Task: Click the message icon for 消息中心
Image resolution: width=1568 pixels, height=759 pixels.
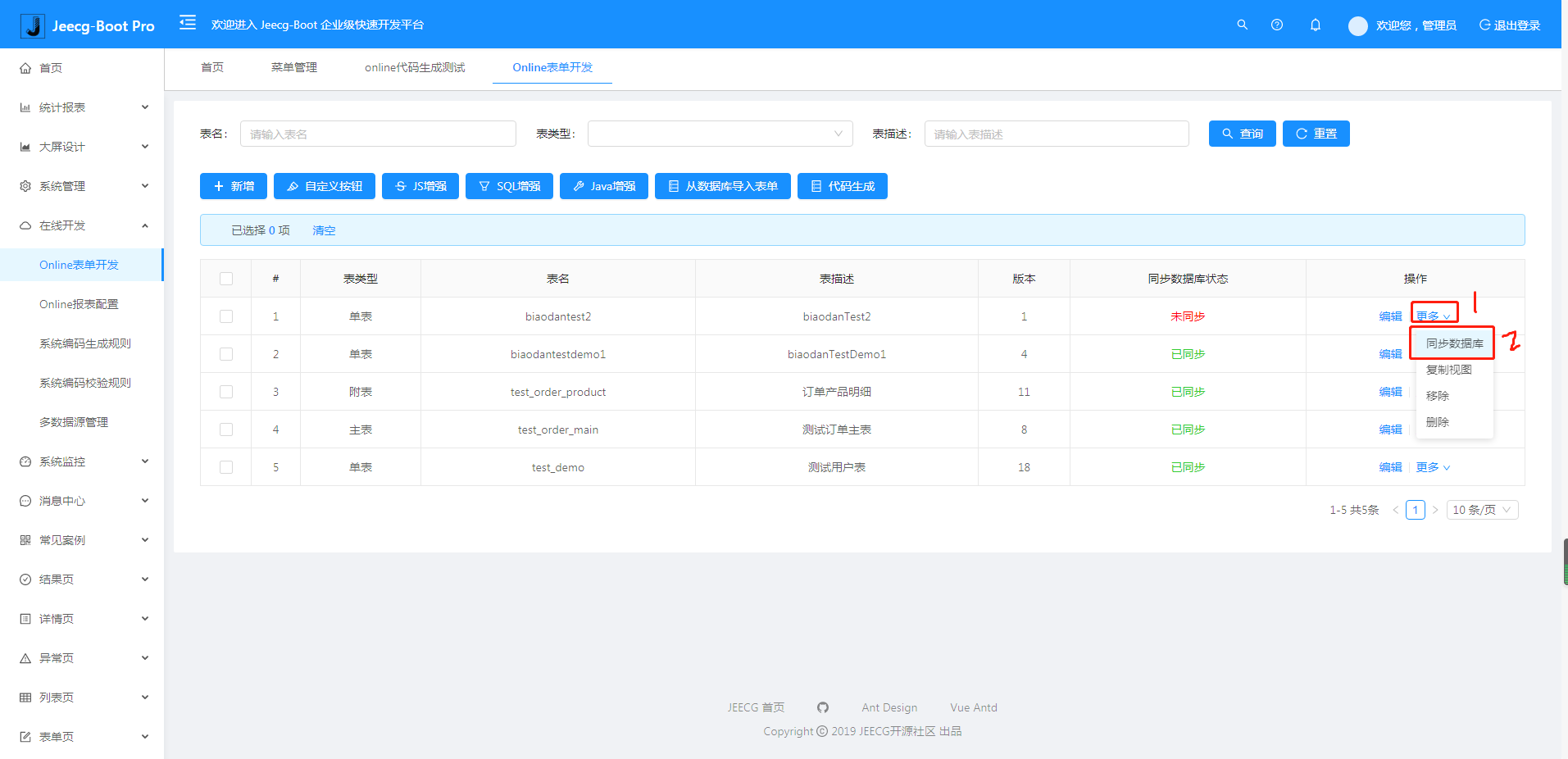Action: pos(25,501)
